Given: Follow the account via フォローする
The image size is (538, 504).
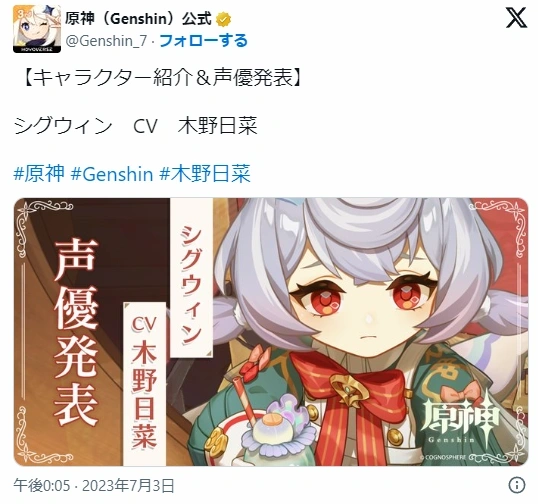Looking at the screenshot, I should 203,41.
